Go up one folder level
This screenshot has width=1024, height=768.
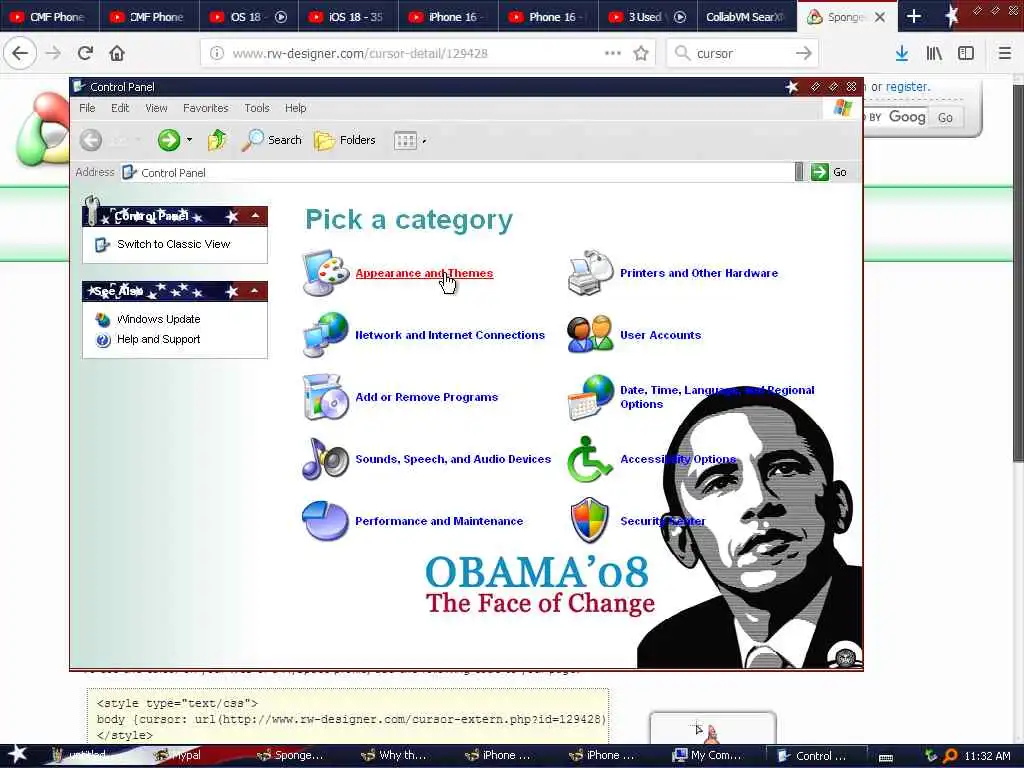[217, 140]
